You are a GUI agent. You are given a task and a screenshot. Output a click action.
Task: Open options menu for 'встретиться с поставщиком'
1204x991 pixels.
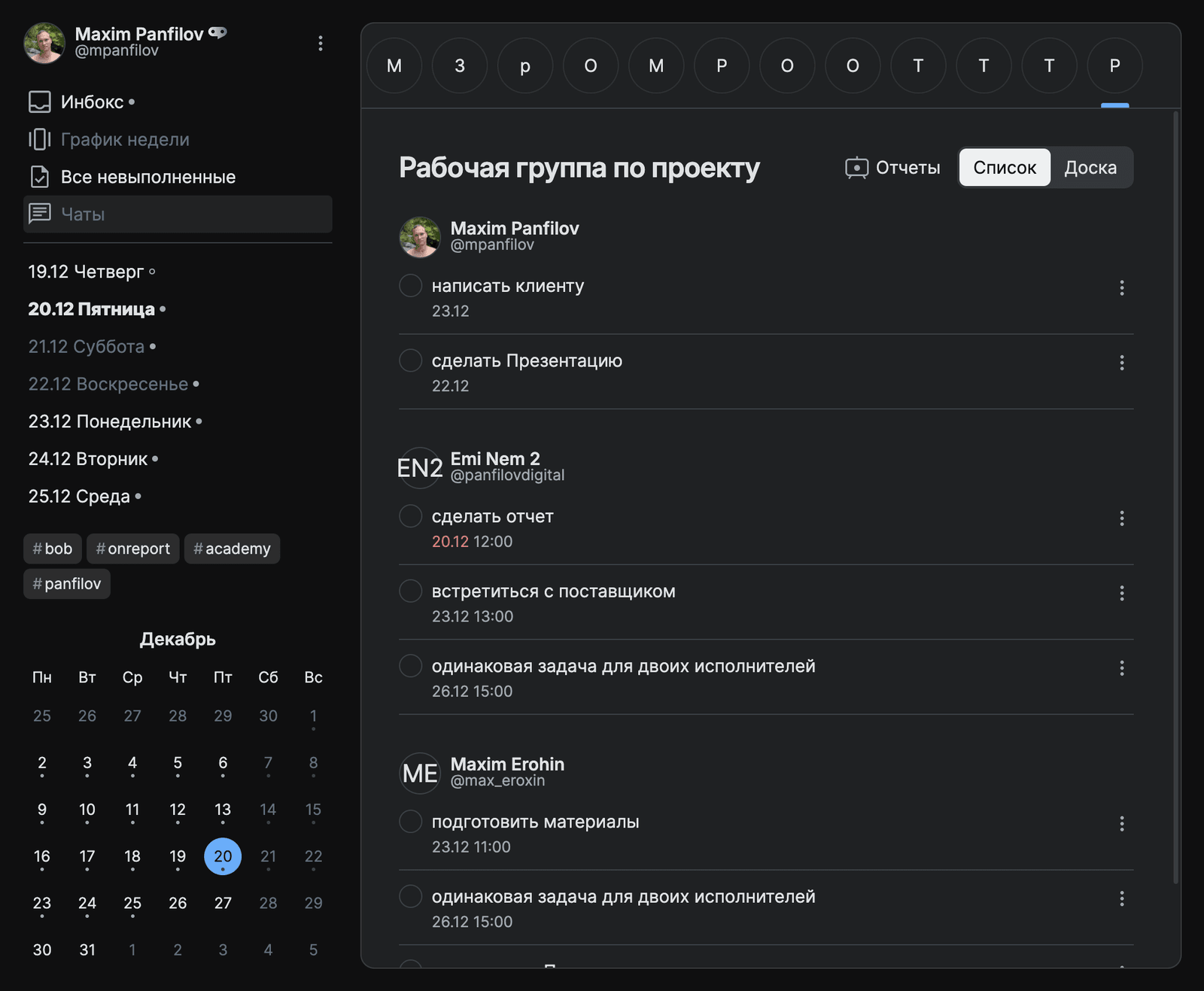coord(1121,593)
